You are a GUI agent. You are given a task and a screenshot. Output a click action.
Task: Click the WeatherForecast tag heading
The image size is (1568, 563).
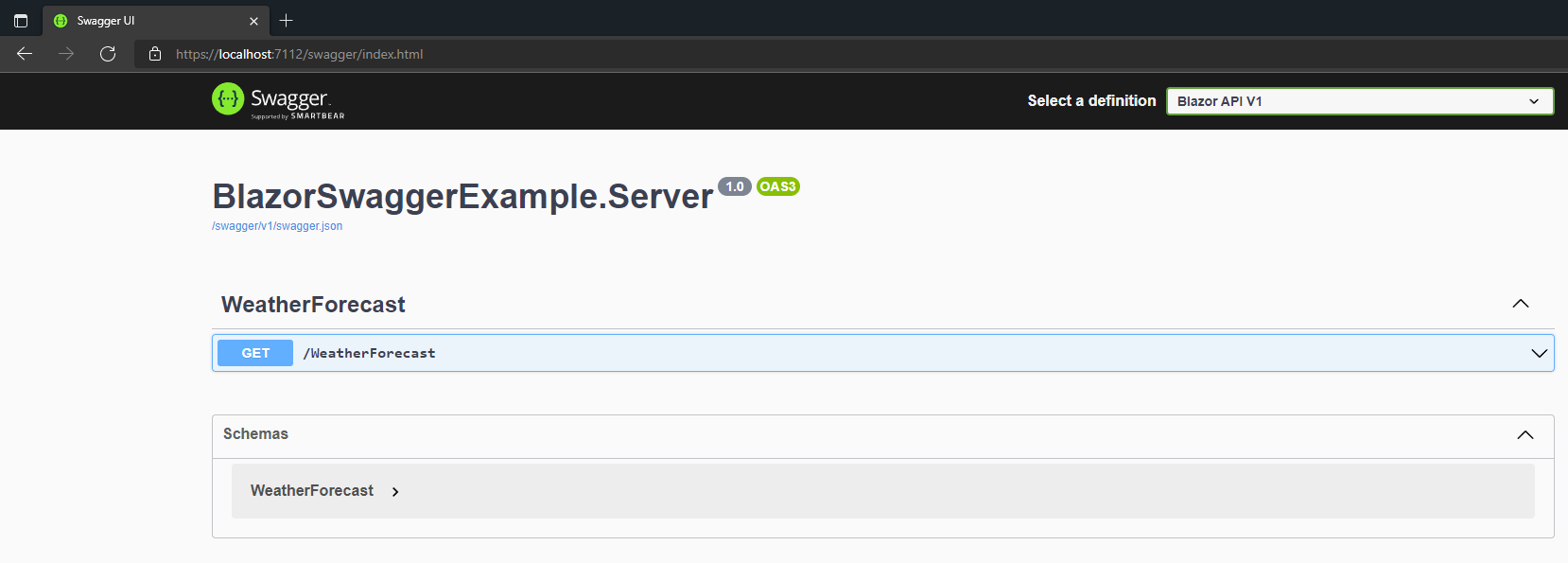313,305
